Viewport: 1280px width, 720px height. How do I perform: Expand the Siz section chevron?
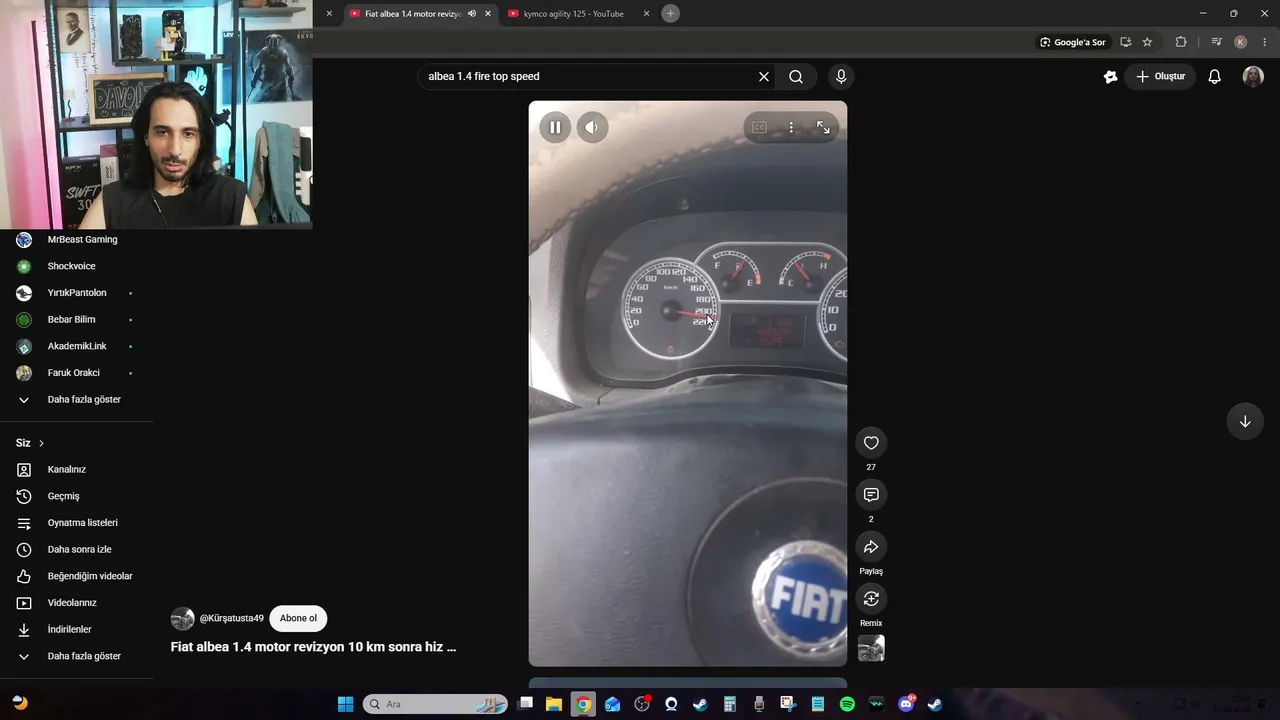(41, 443)
